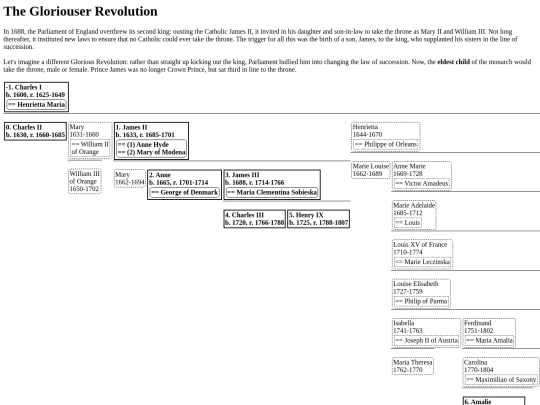Click the spouse Maria Amalia
The width and height of the screenshot is (540, 405).
(489, 341)
